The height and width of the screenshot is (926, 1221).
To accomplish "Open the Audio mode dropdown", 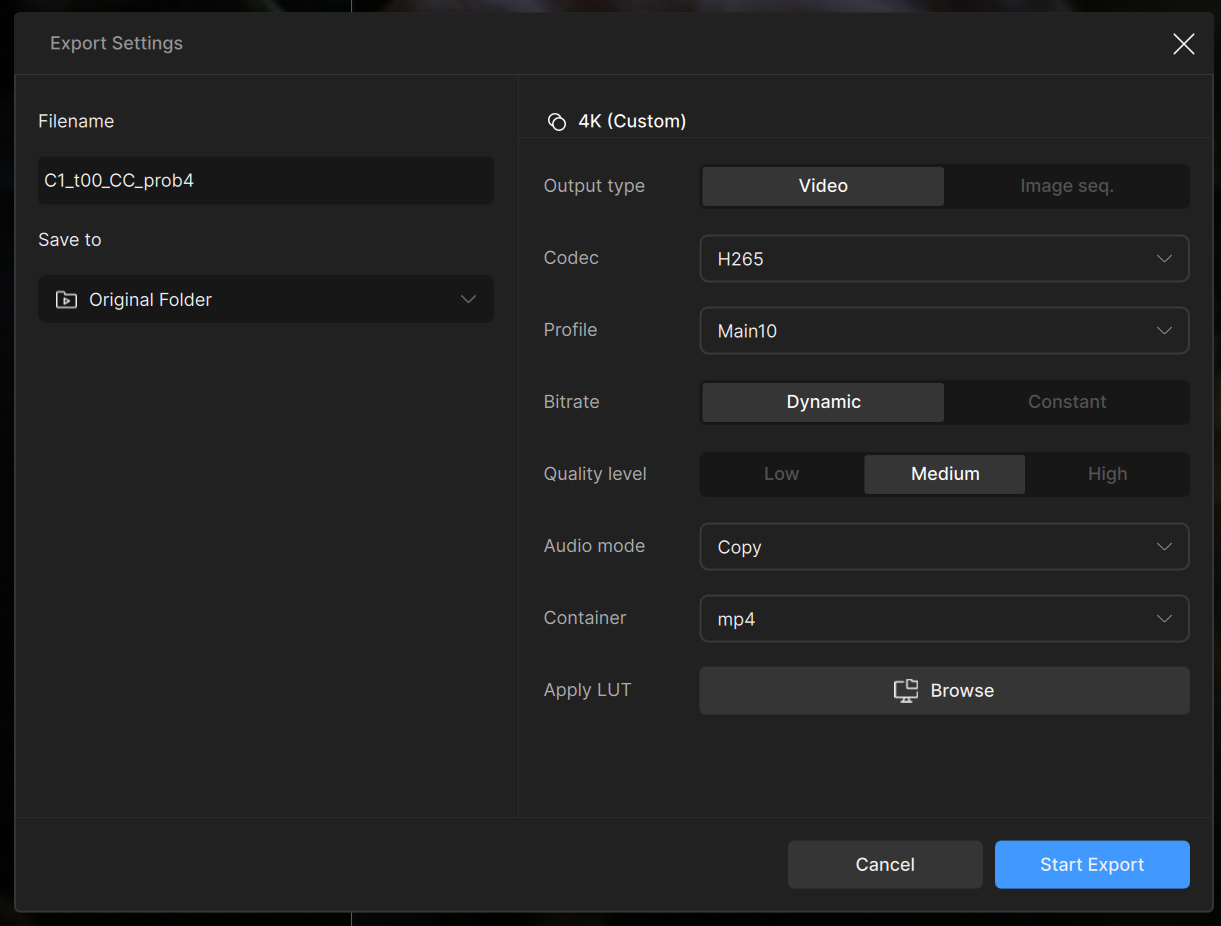I will pyautogui.click(x=944, y=547).
